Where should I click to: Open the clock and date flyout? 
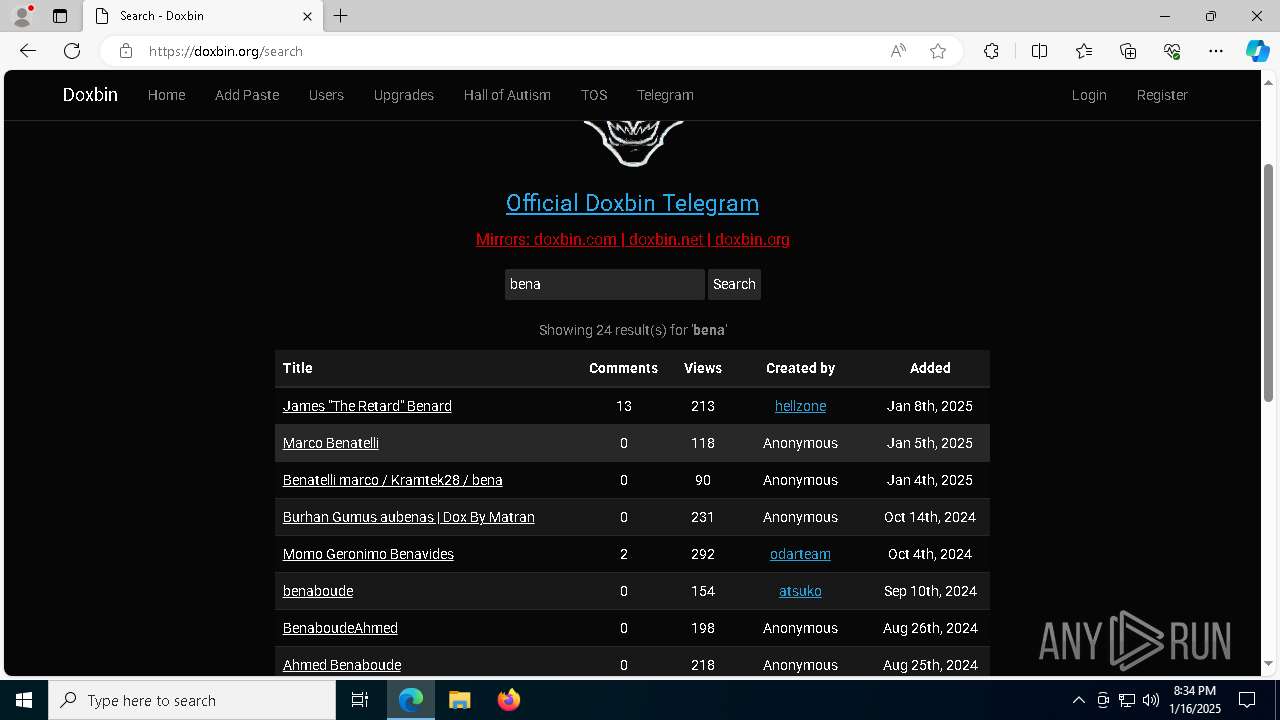click(x=1195, y=700)
